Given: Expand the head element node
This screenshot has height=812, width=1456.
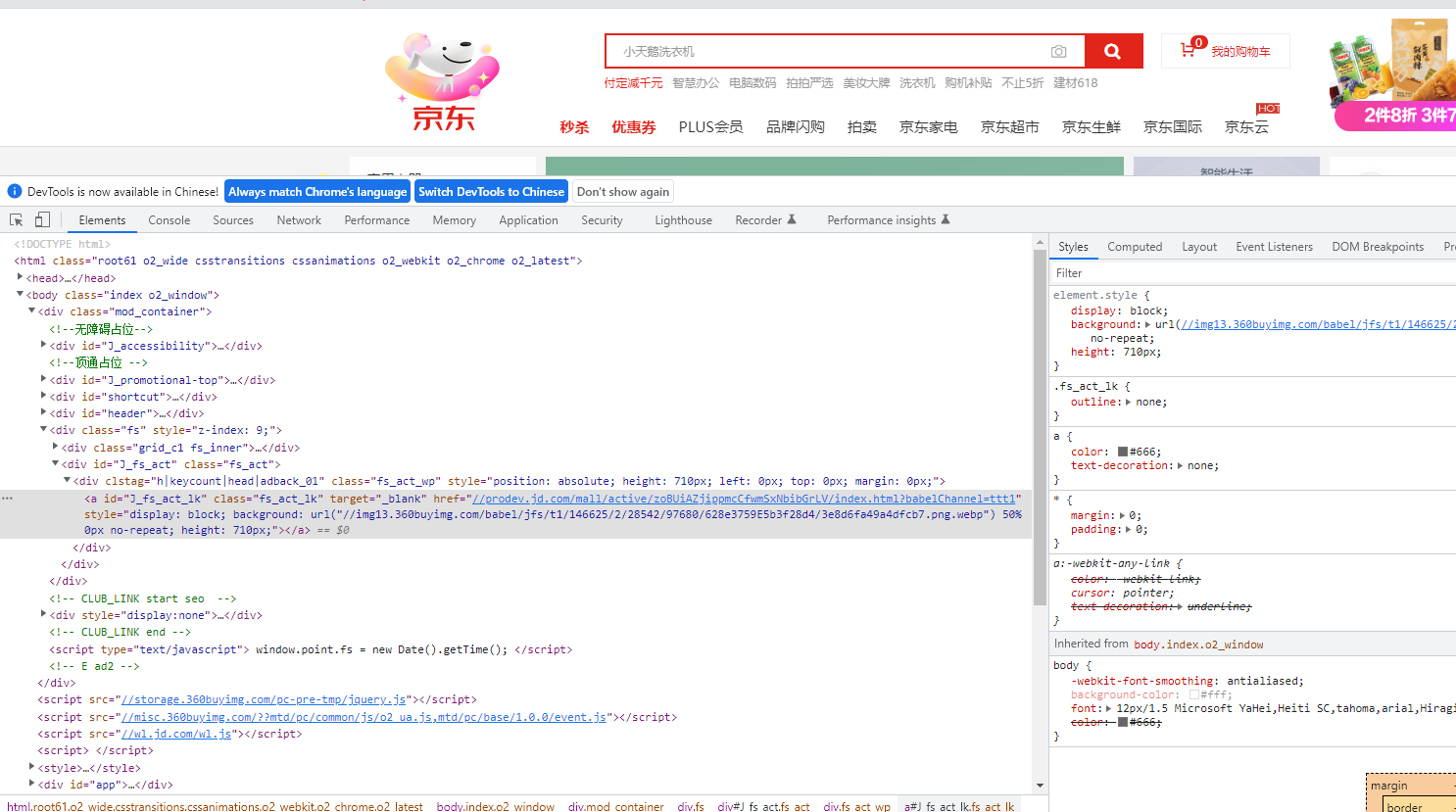Looking at the screenshot, I should (21, 277).
